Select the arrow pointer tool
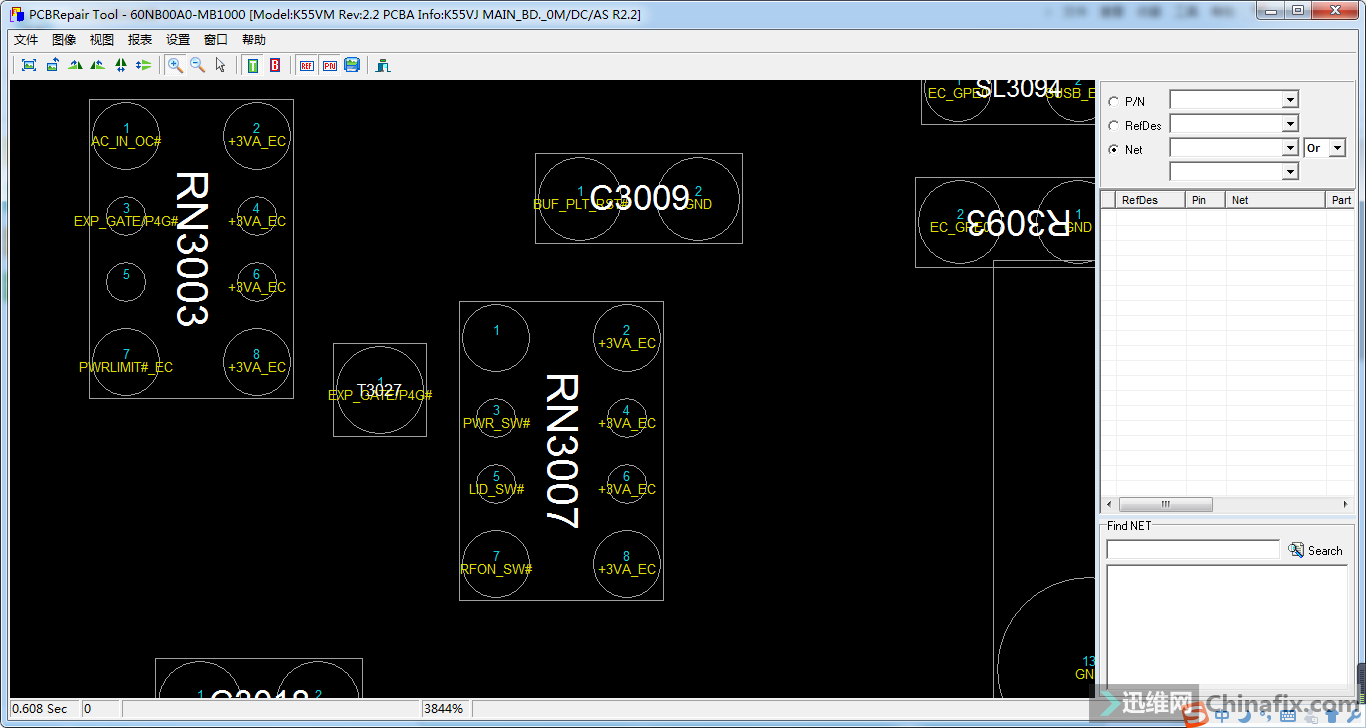This screenshot has height=728, width=1366. [x=221, y=65]
